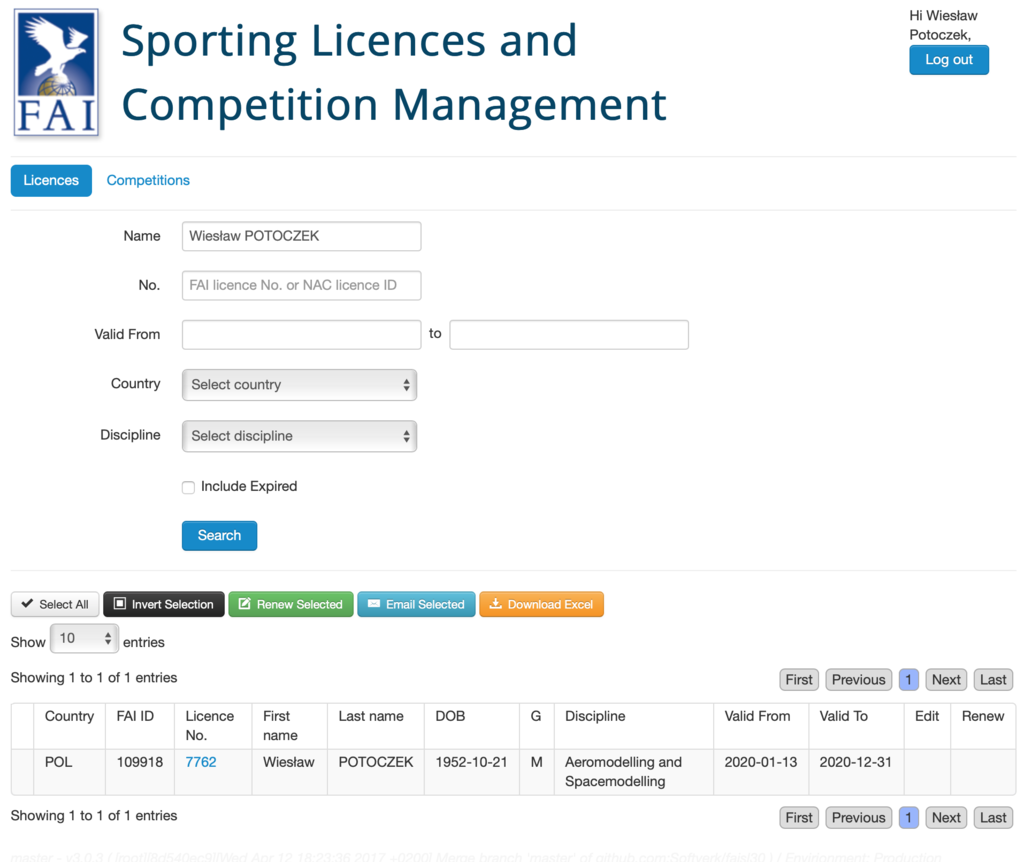Screen dimensions: 1024x862
Task: Expand the Select discipline dropdown
Action: [299, 436]
